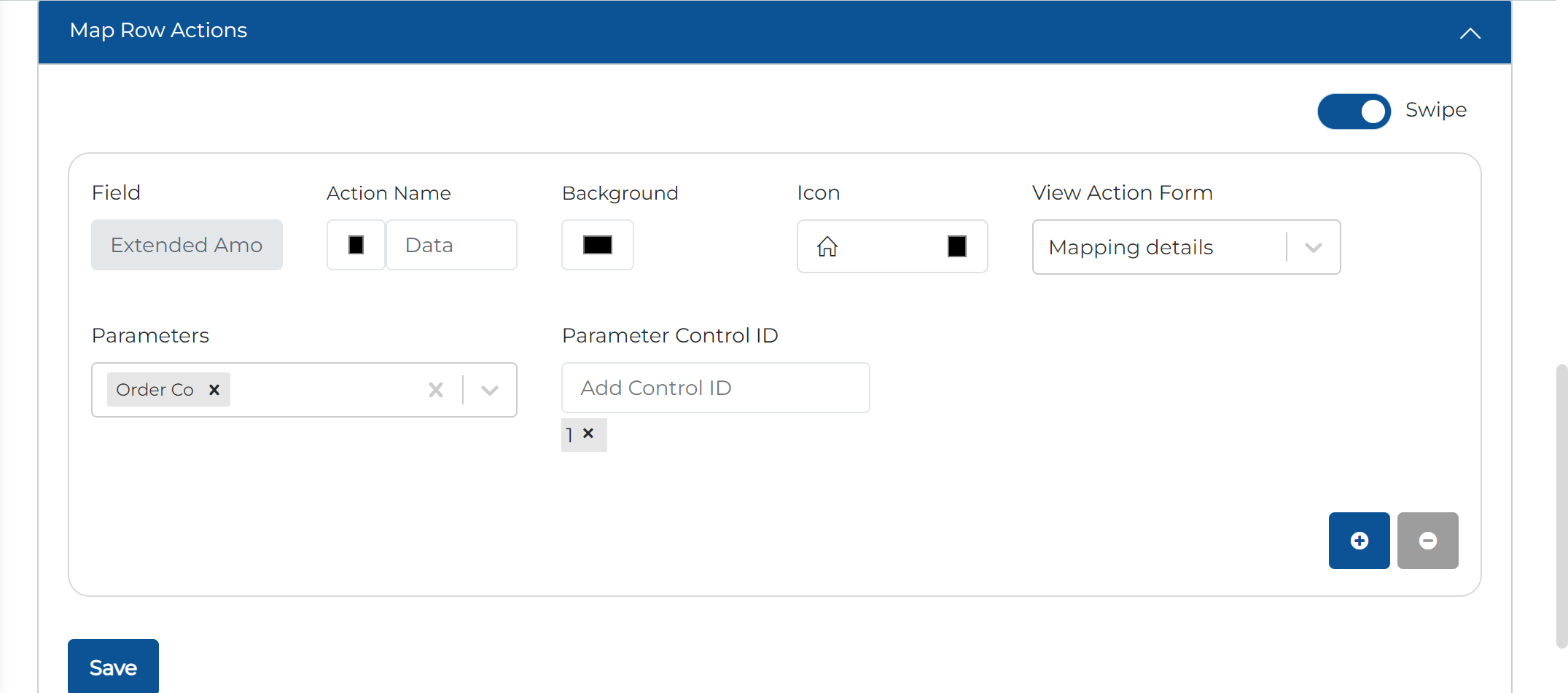
Task: Remove the Order Co parameter tag
Action: coord(214,390)
